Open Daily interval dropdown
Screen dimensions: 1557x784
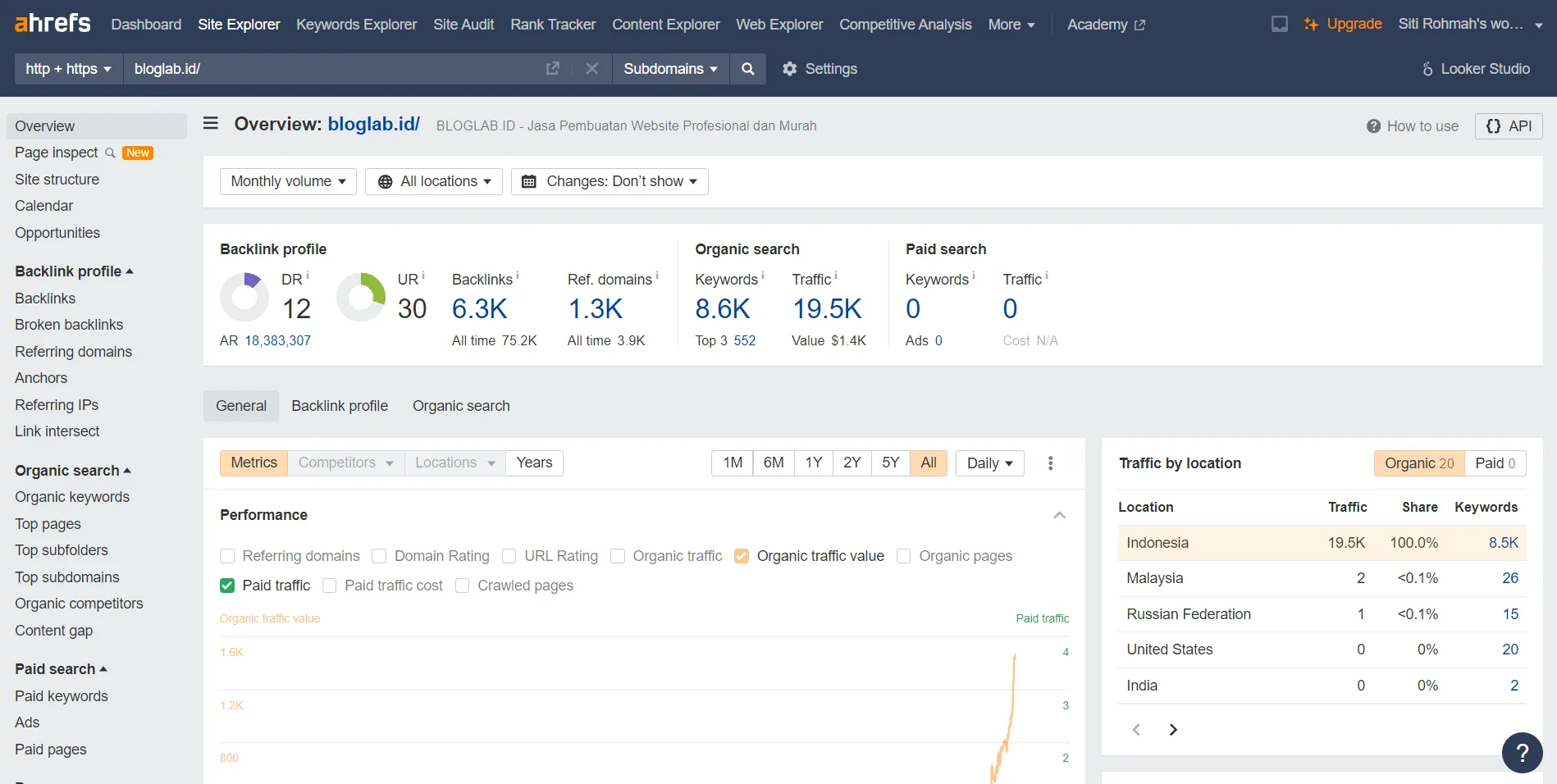click(990, 463)
